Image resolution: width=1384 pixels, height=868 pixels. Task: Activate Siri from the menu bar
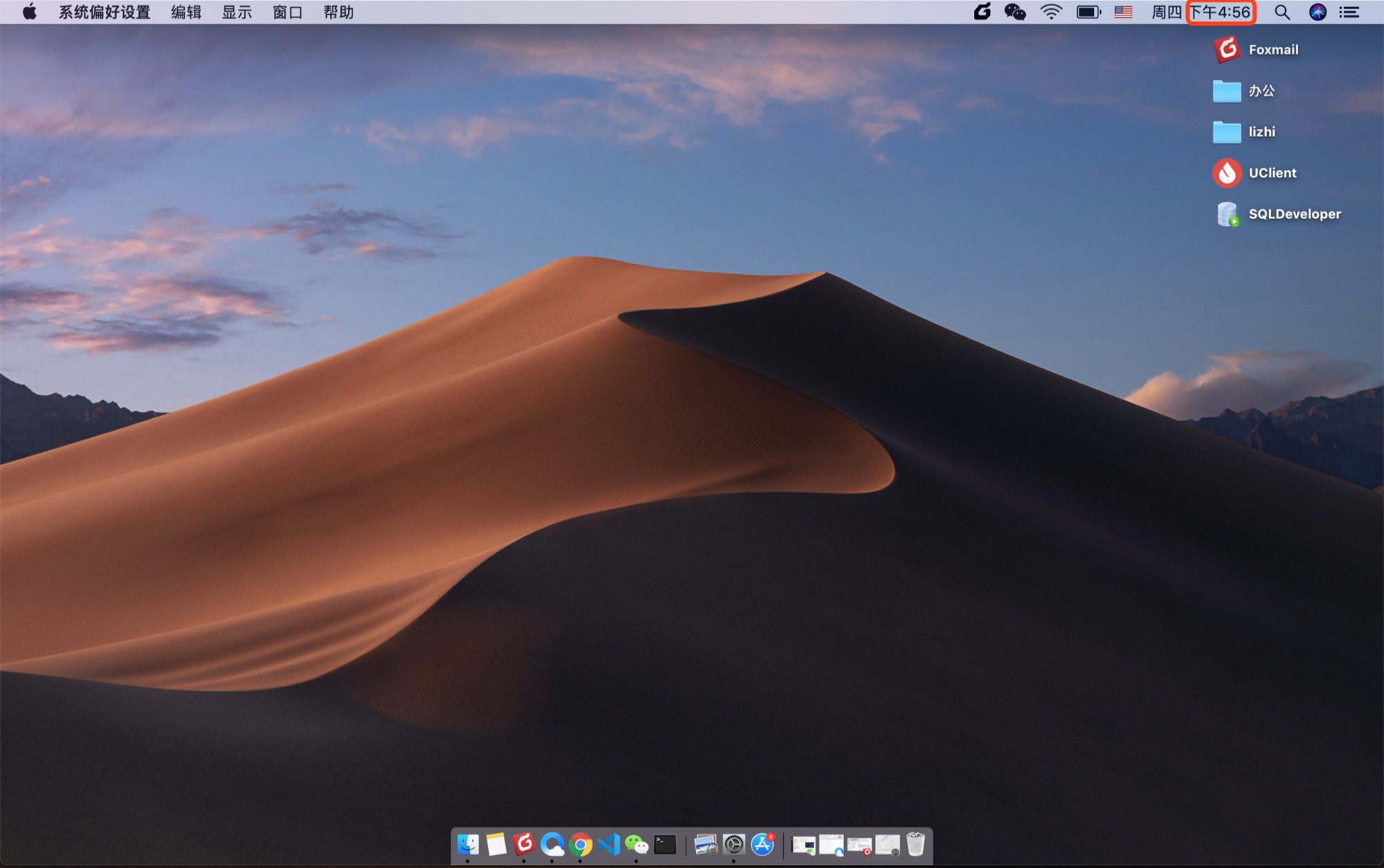1317,12
